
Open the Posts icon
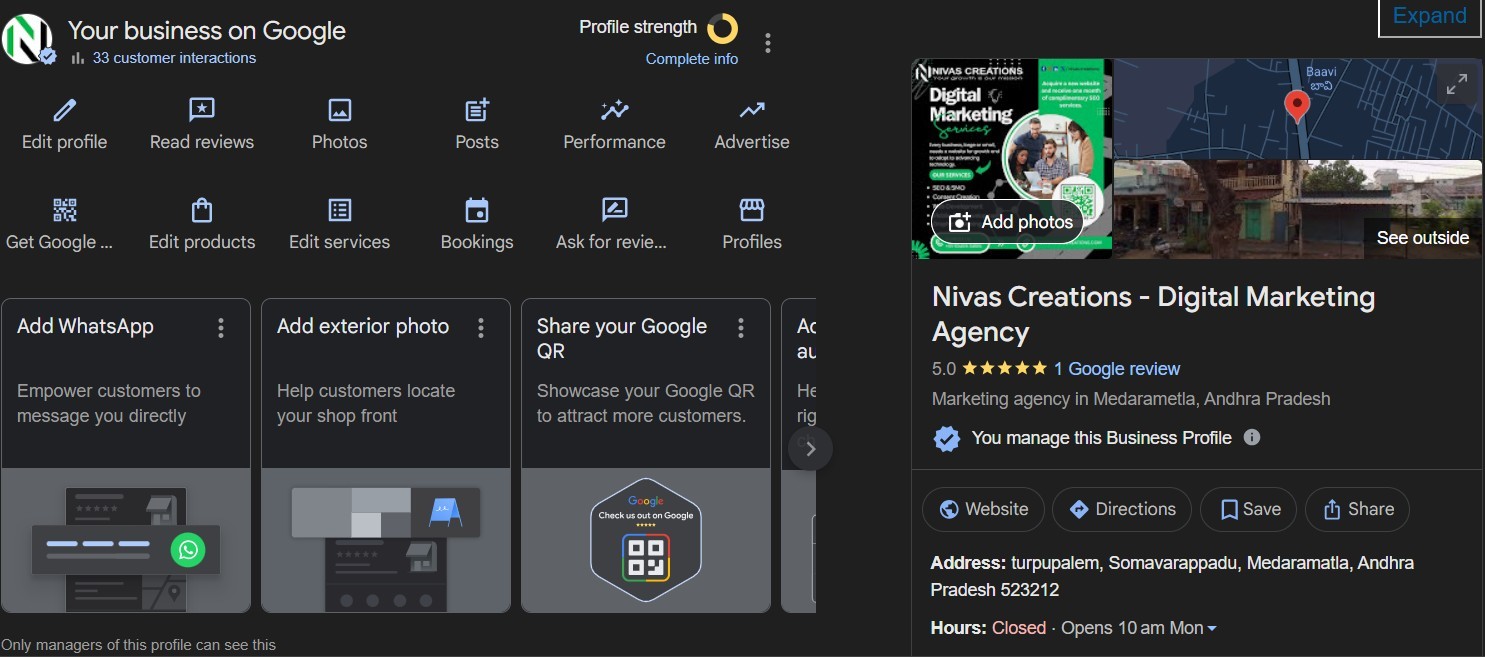click(x=477, y=110)
